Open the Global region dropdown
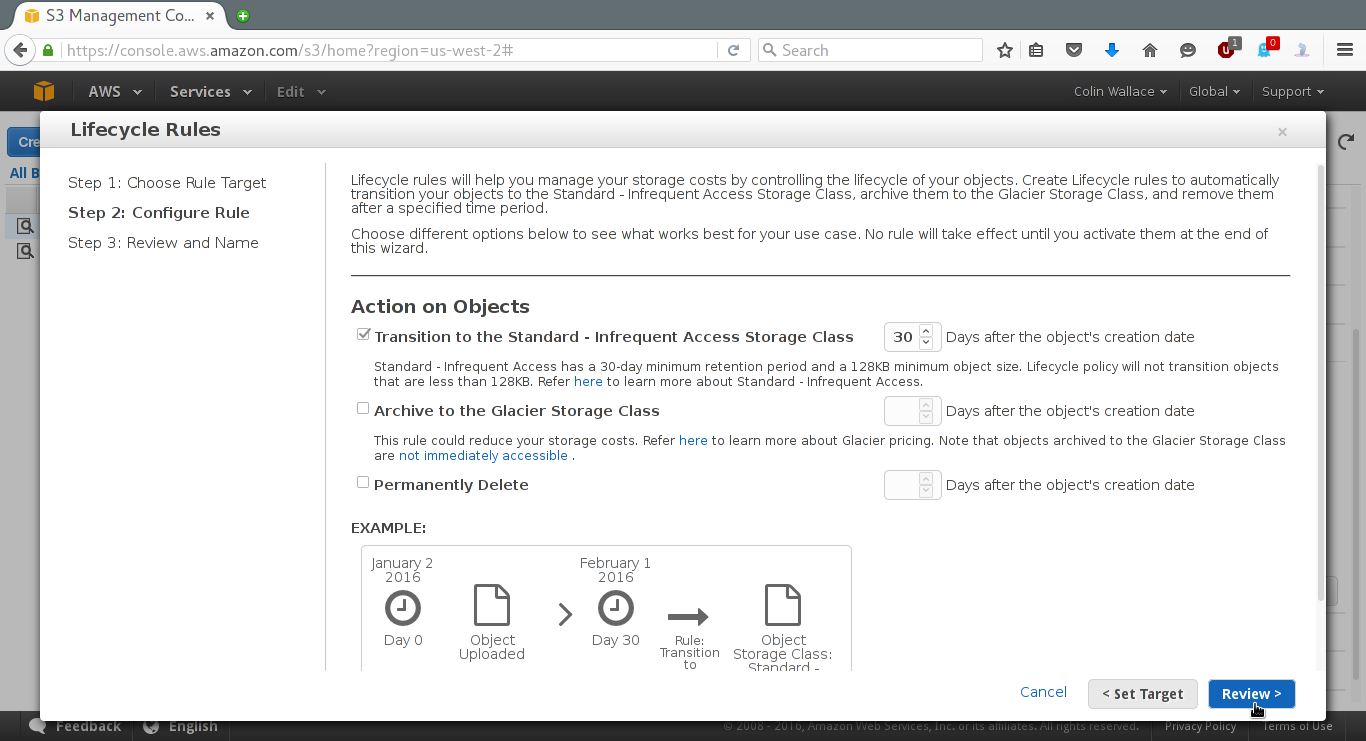1366x741 pixels. 1214,91
